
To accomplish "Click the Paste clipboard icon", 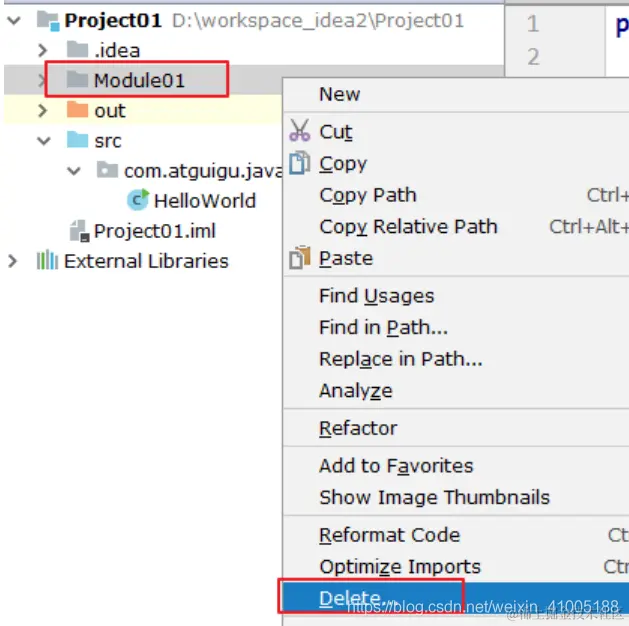I will [x=300, y=257].
